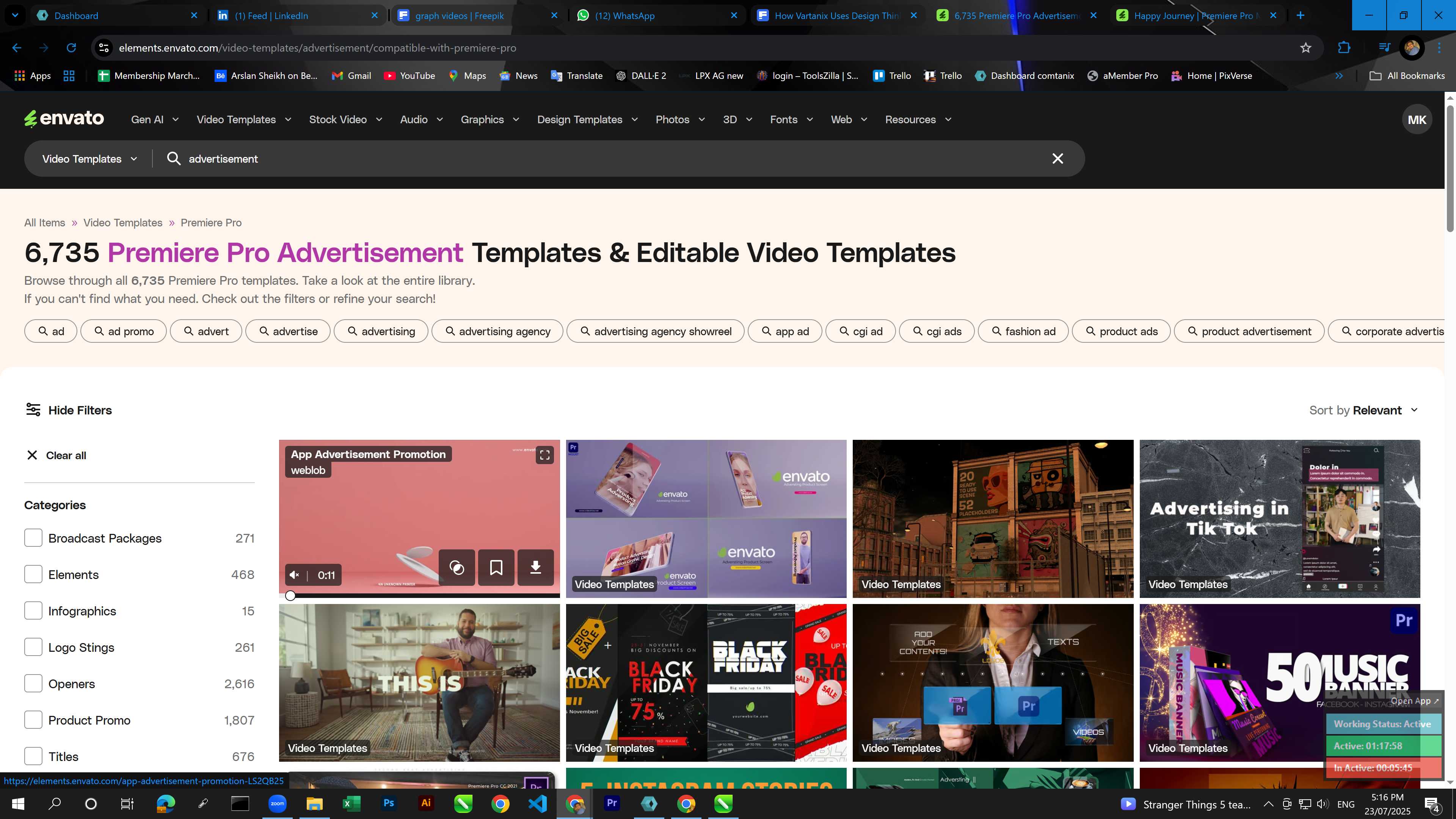The height and width of the screenshot is (819, 1456).
Task: Reload the current page
Action: pyautogui.click(x=71, y=48)
